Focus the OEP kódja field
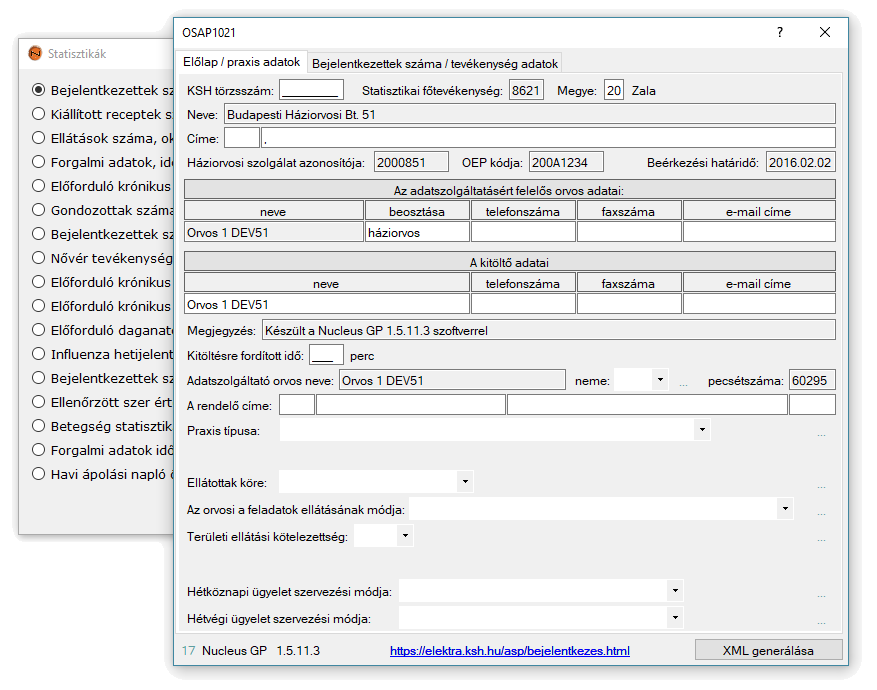This screenshot has height=690, width=877. tap(566, 162)
